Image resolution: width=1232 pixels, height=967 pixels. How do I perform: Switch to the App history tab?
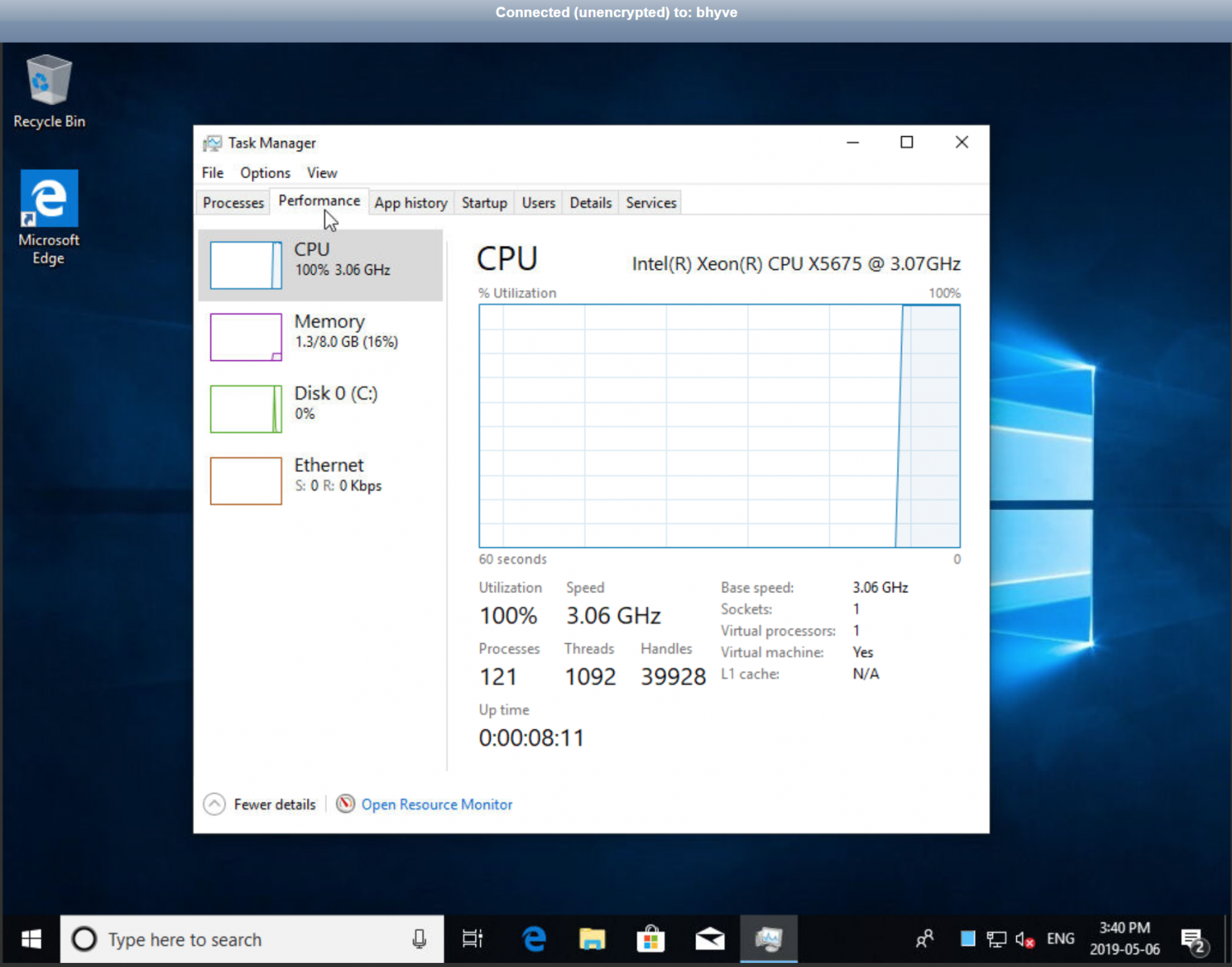pos(411,203)
